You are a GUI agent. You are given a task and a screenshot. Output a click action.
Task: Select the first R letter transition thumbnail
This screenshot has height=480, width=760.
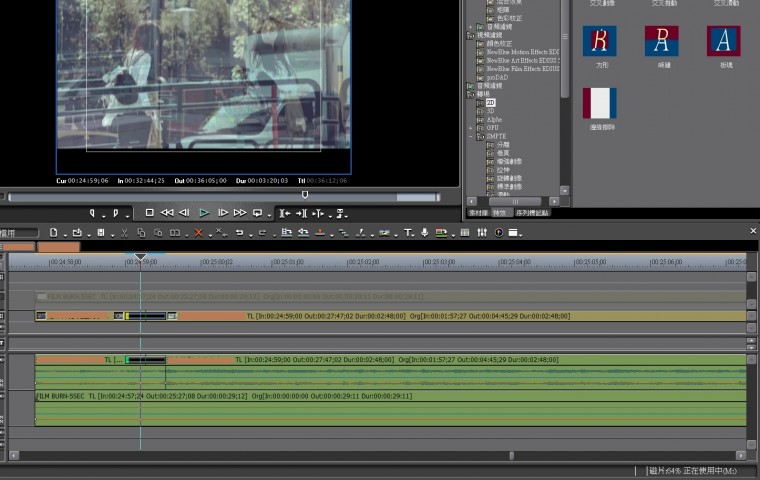click(599, 41)
